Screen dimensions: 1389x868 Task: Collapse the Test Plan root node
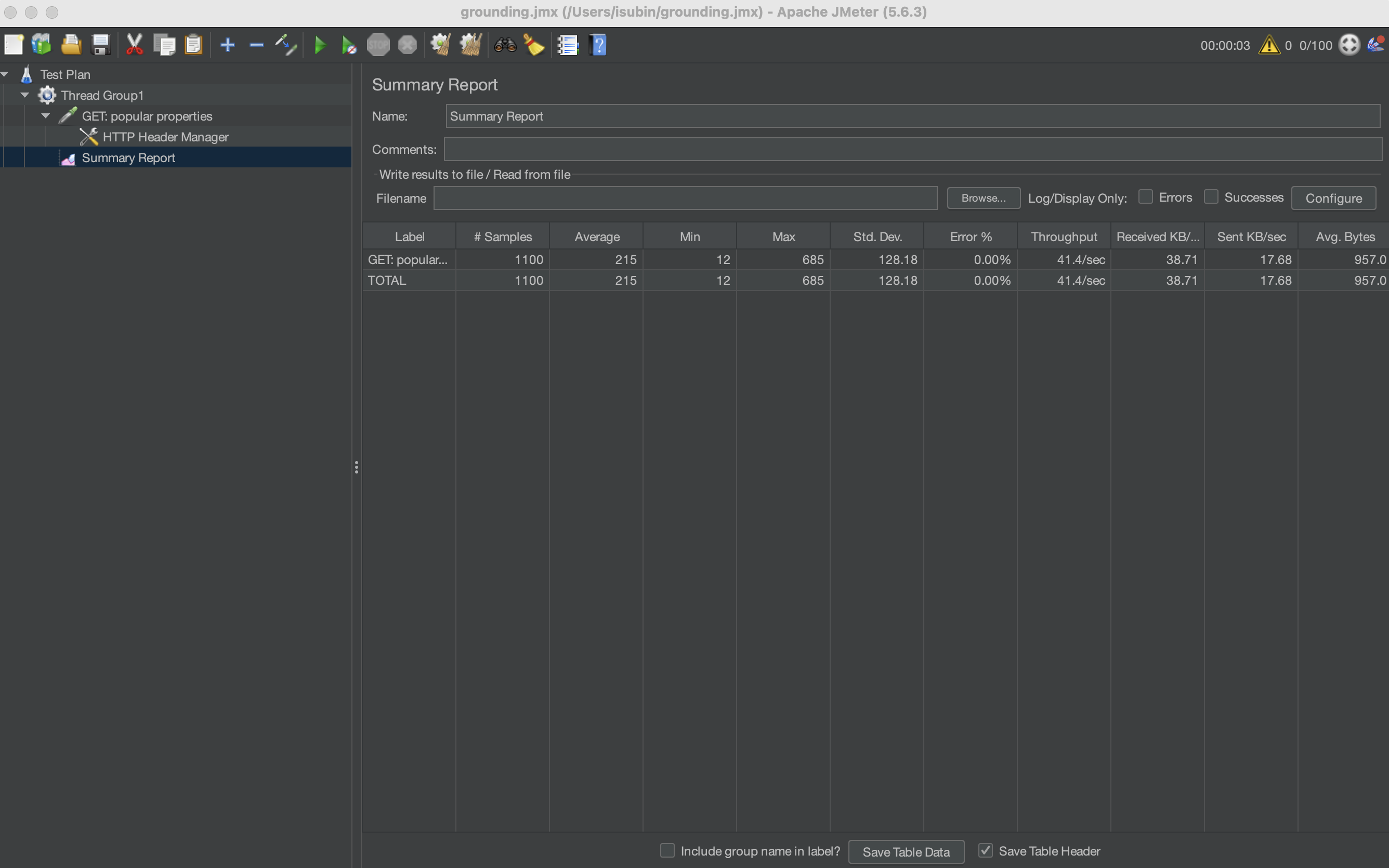click(5, 75)
